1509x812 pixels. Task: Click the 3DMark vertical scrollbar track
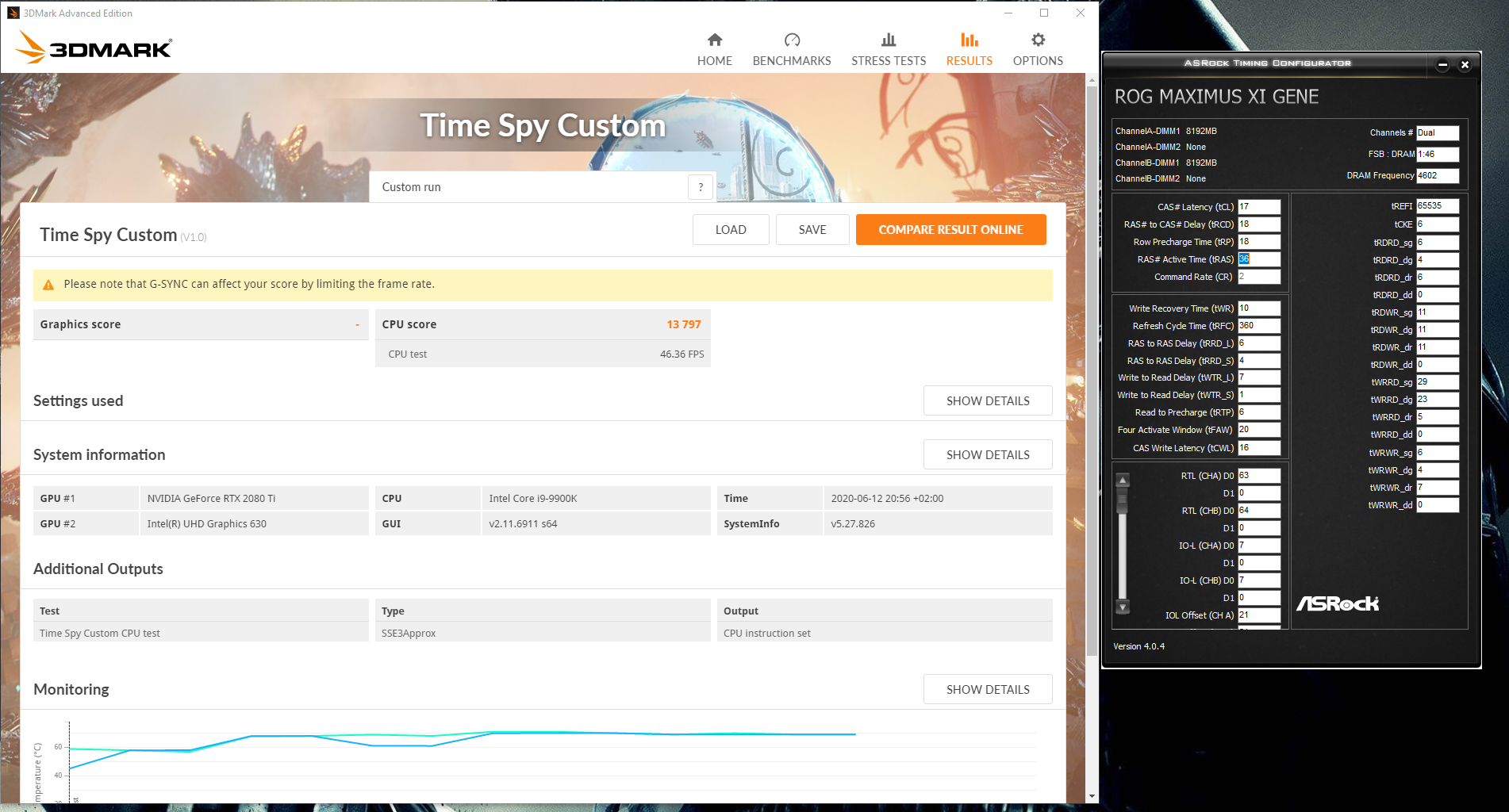click(x=1092, y=438)
